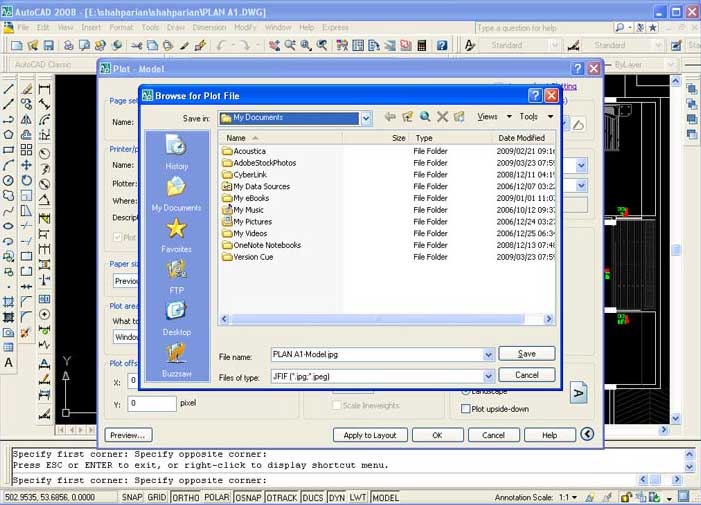
Task: Open the Favorites location in sidebar
Action: [176, 236]
